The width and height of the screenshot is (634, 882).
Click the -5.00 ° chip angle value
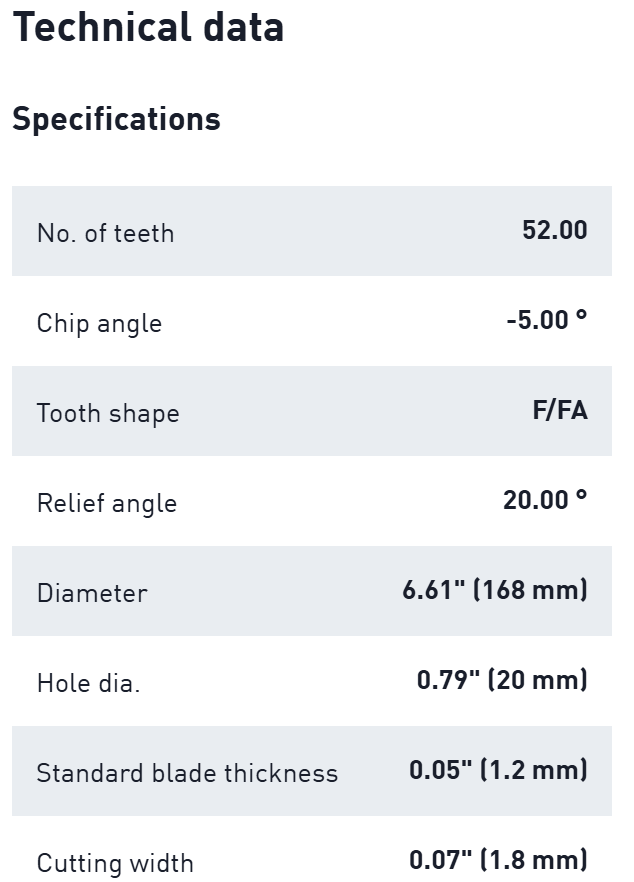point(546,320)
